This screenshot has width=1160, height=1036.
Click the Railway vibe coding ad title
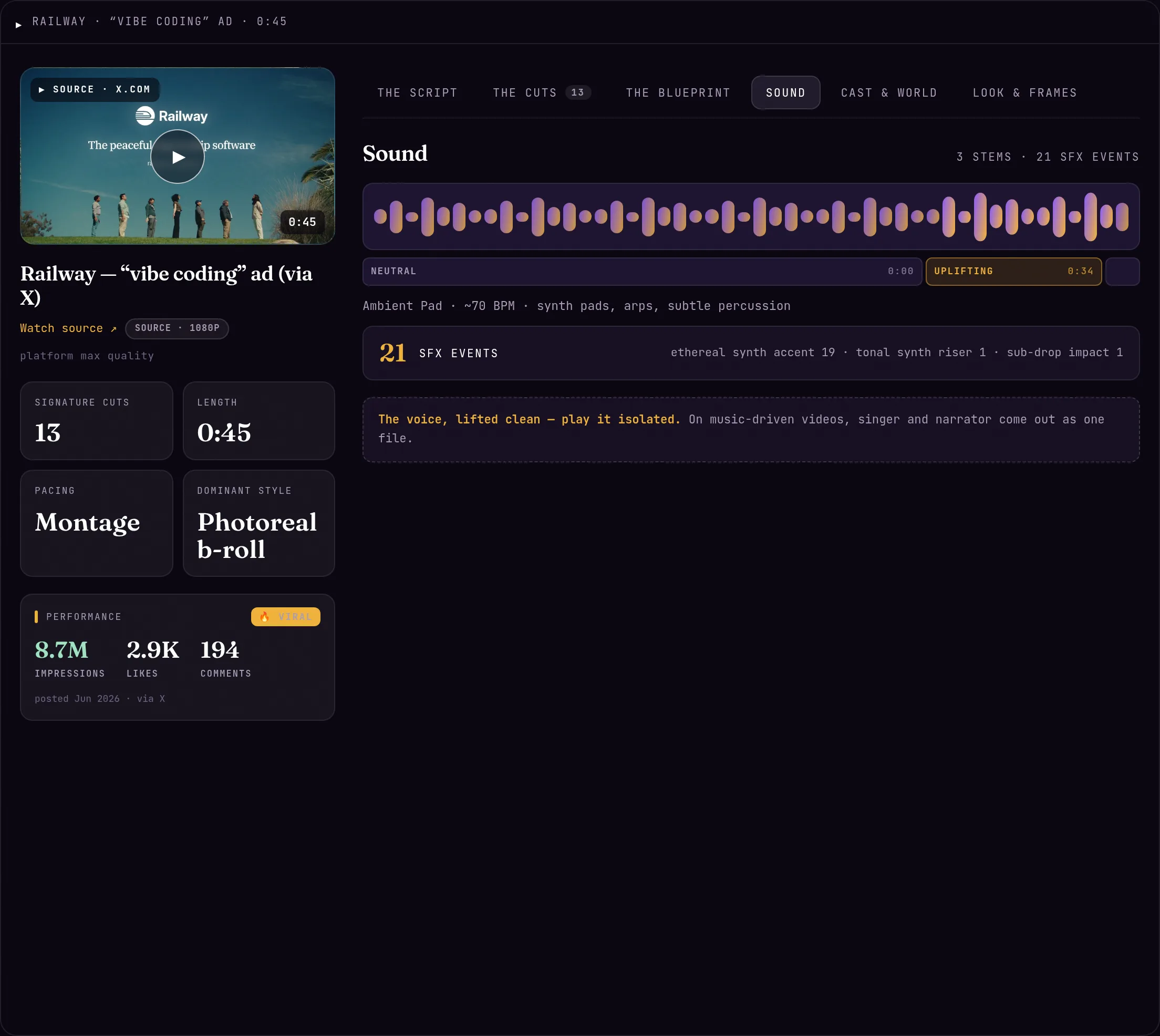[x=166, y=285]
